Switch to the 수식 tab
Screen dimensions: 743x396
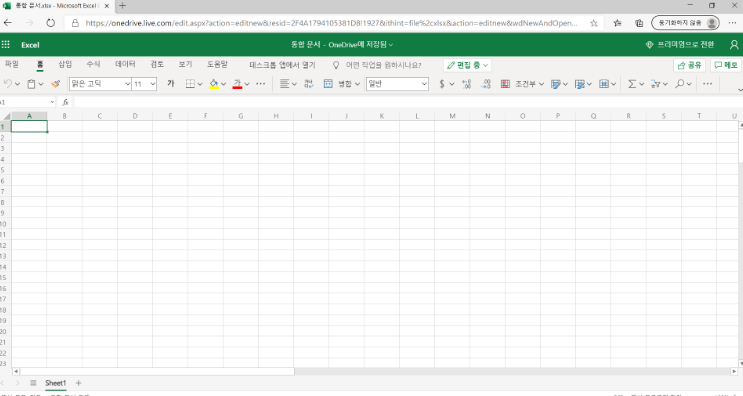93,64
